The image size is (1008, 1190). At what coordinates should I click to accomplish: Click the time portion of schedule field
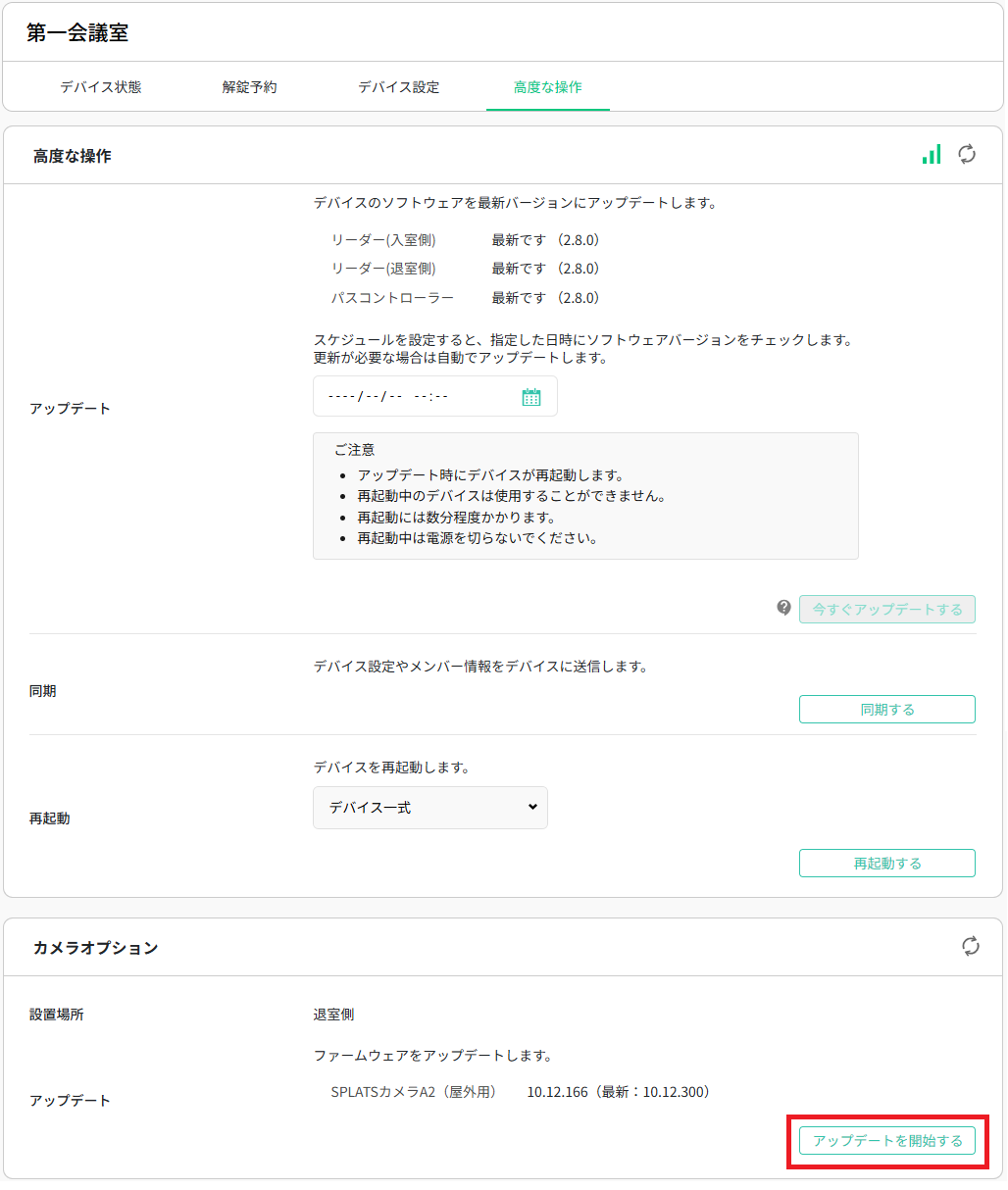coord(430,397)
